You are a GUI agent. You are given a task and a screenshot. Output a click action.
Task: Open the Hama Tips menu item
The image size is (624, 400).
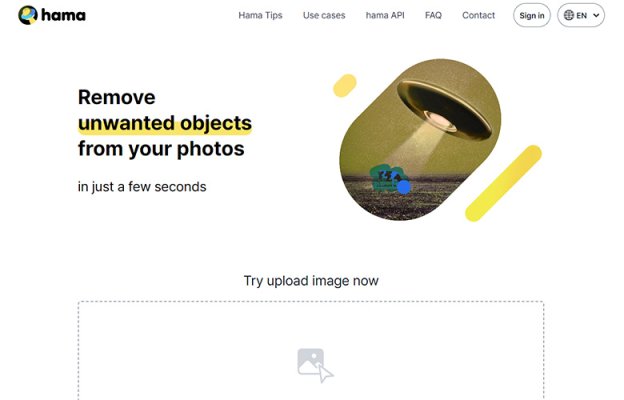(x=260, y=16)
